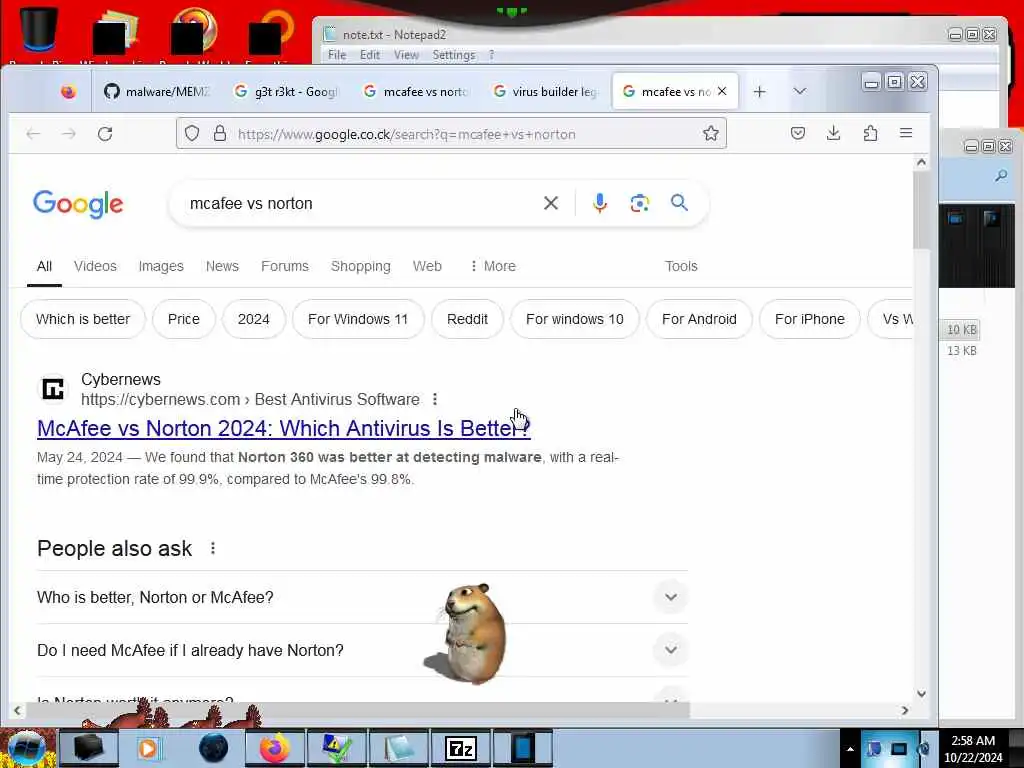Open People also ask options menu
Image resolution: width=1024 pixels, height=768 pixels.
(213, 549)
